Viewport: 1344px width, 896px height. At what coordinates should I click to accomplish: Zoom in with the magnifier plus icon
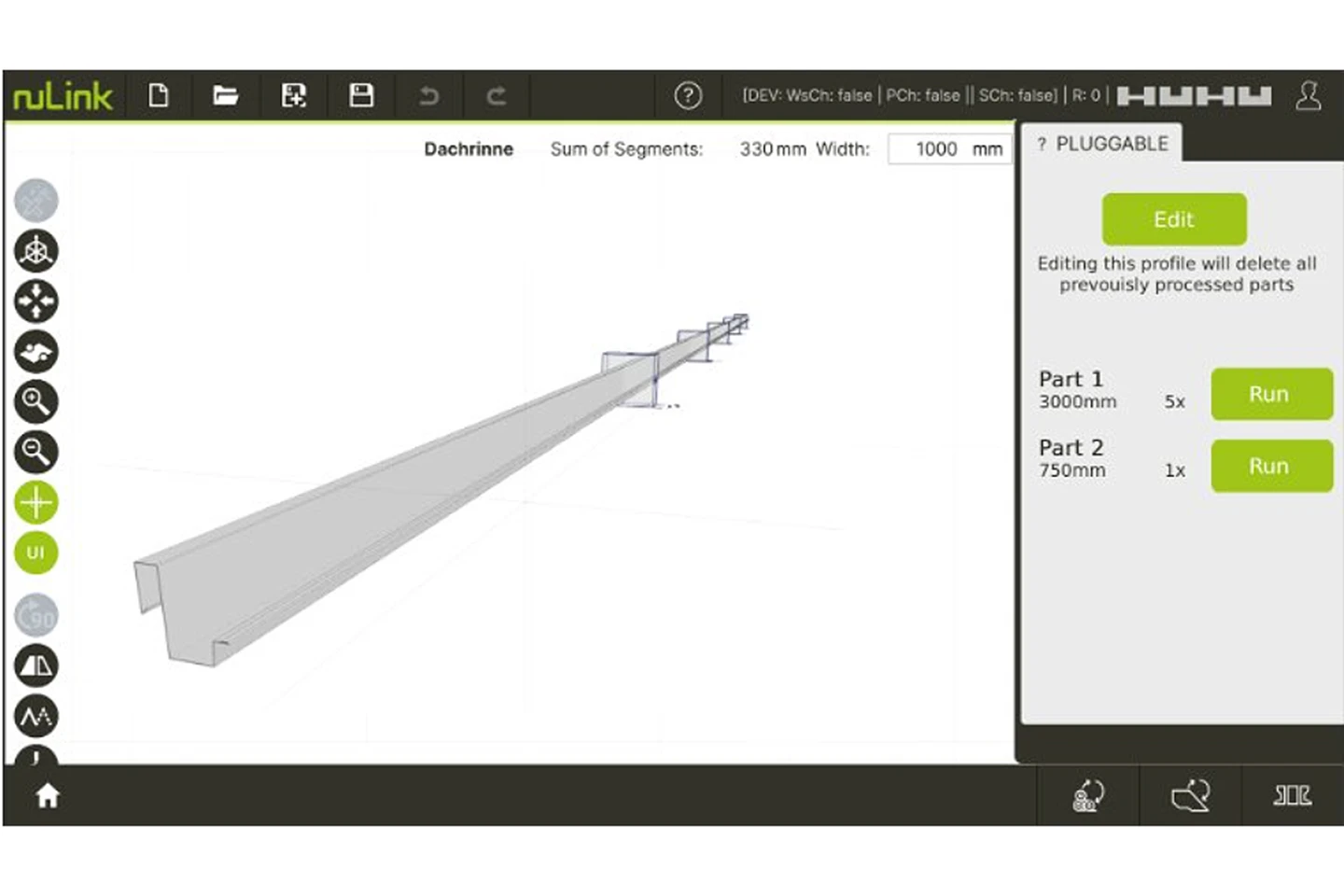36,402
